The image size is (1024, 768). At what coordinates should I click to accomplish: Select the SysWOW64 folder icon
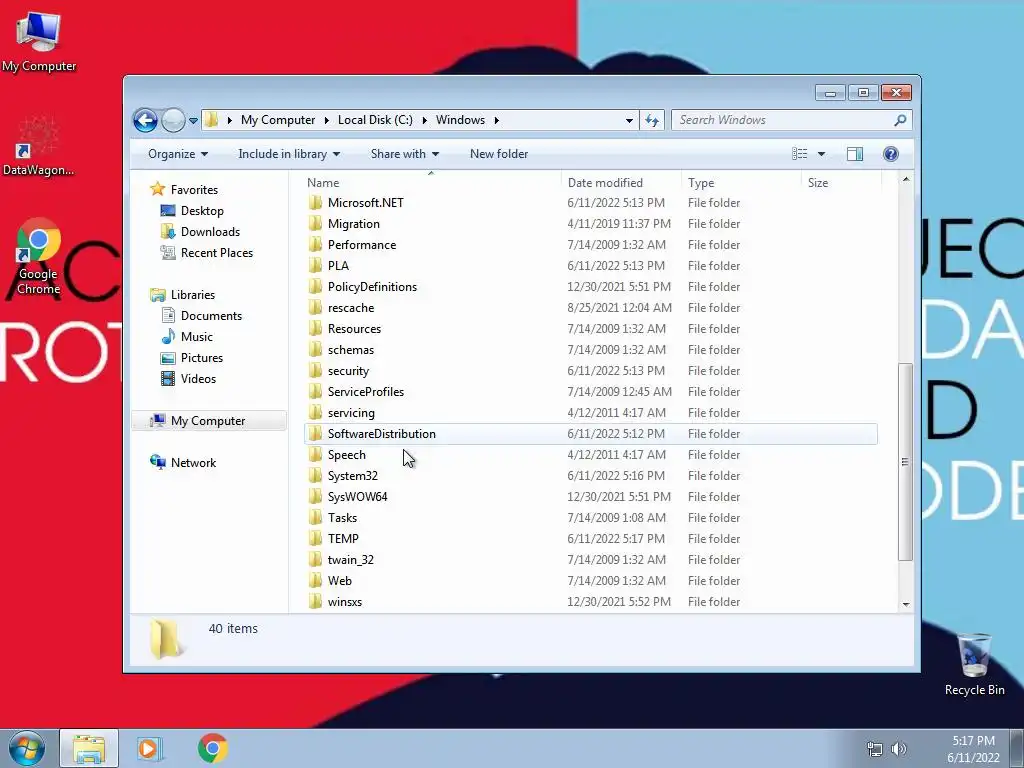click(315, 496)
